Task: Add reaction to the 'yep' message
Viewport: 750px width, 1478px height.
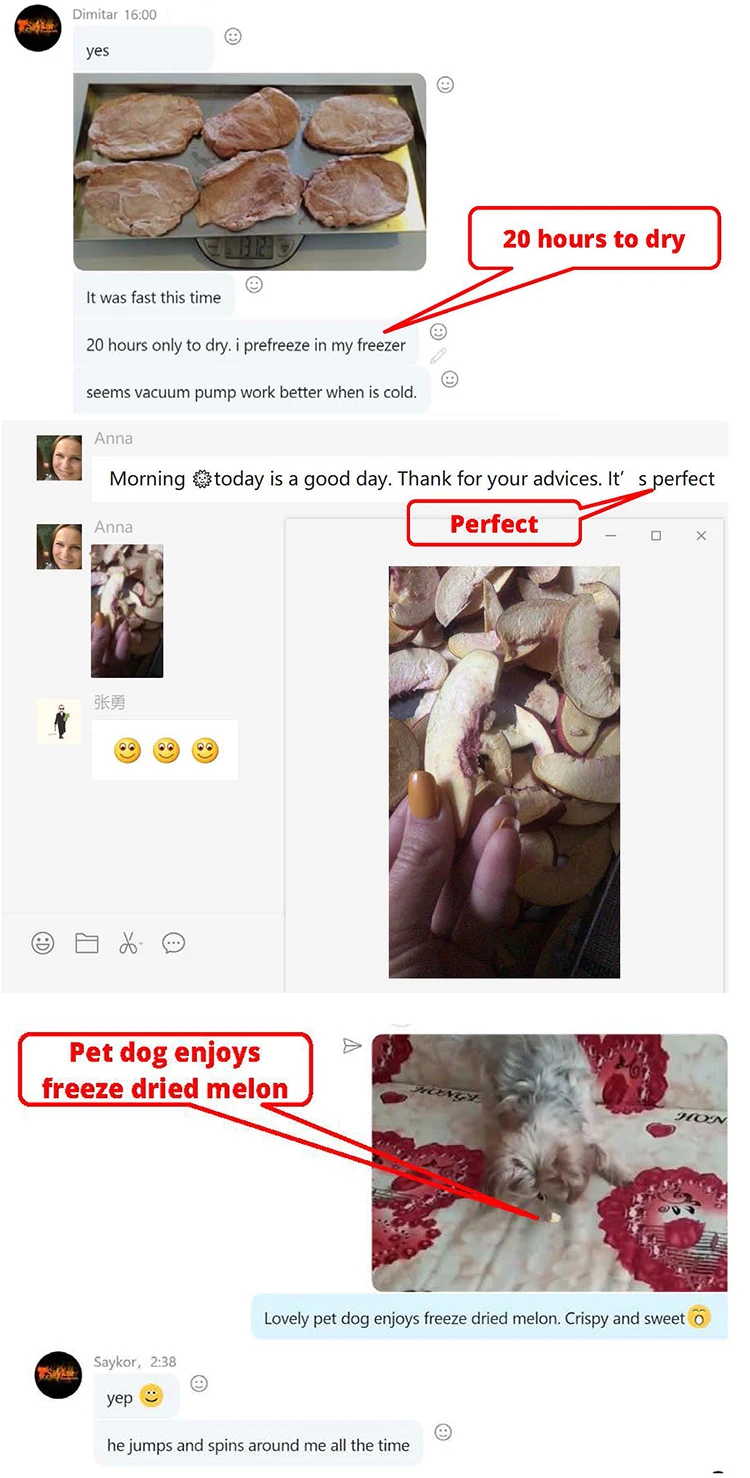Action: [199, 1383]
